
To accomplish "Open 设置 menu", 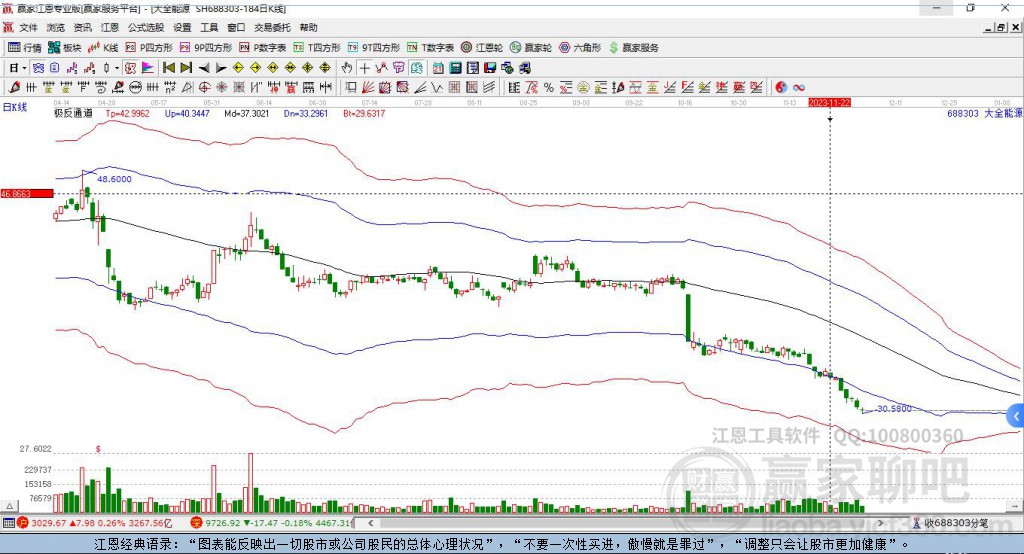I will point(182,27).
